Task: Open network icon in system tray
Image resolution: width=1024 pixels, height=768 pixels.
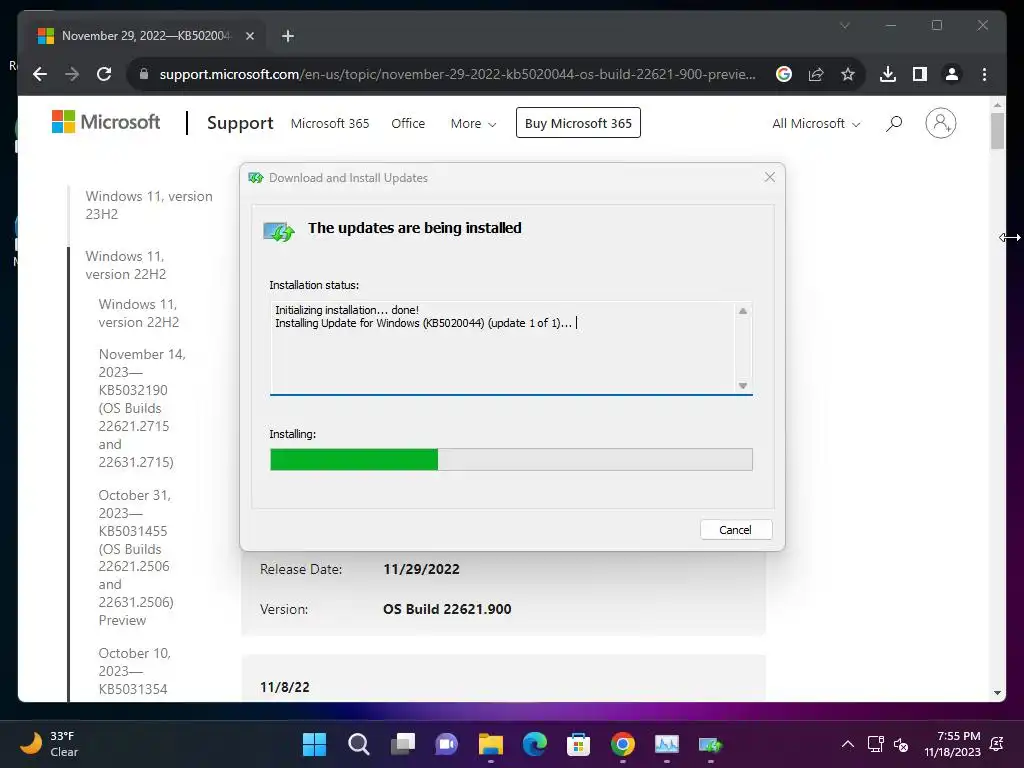Action: [875, 744]
